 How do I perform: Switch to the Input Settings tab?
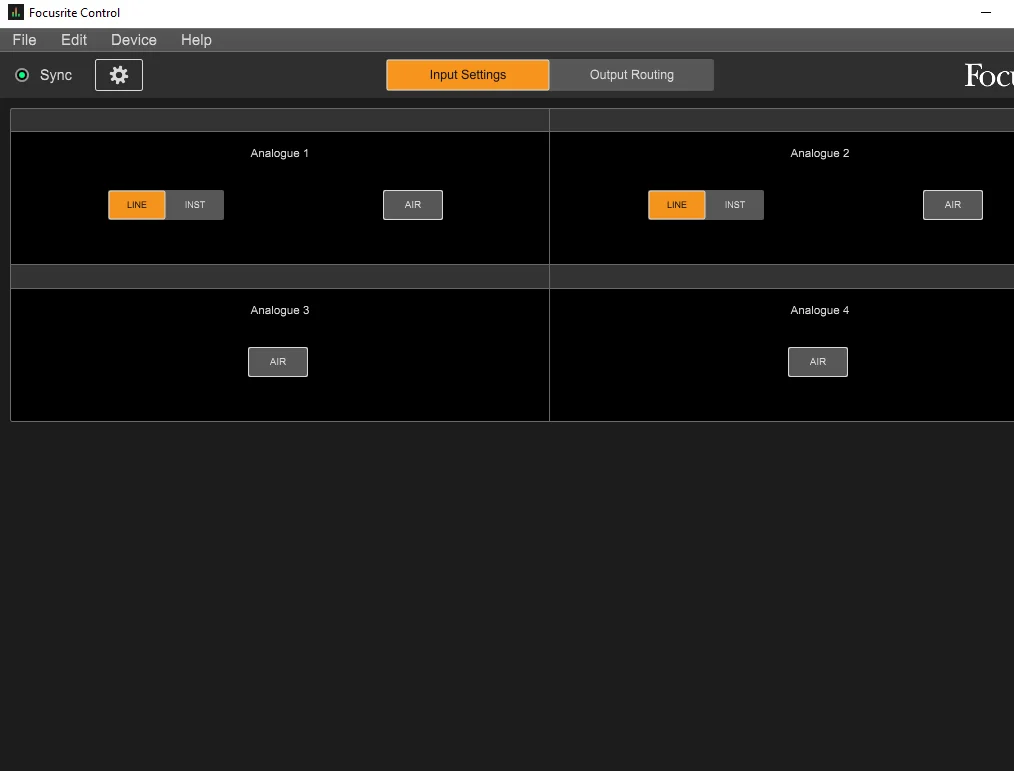tap(468, 75)
